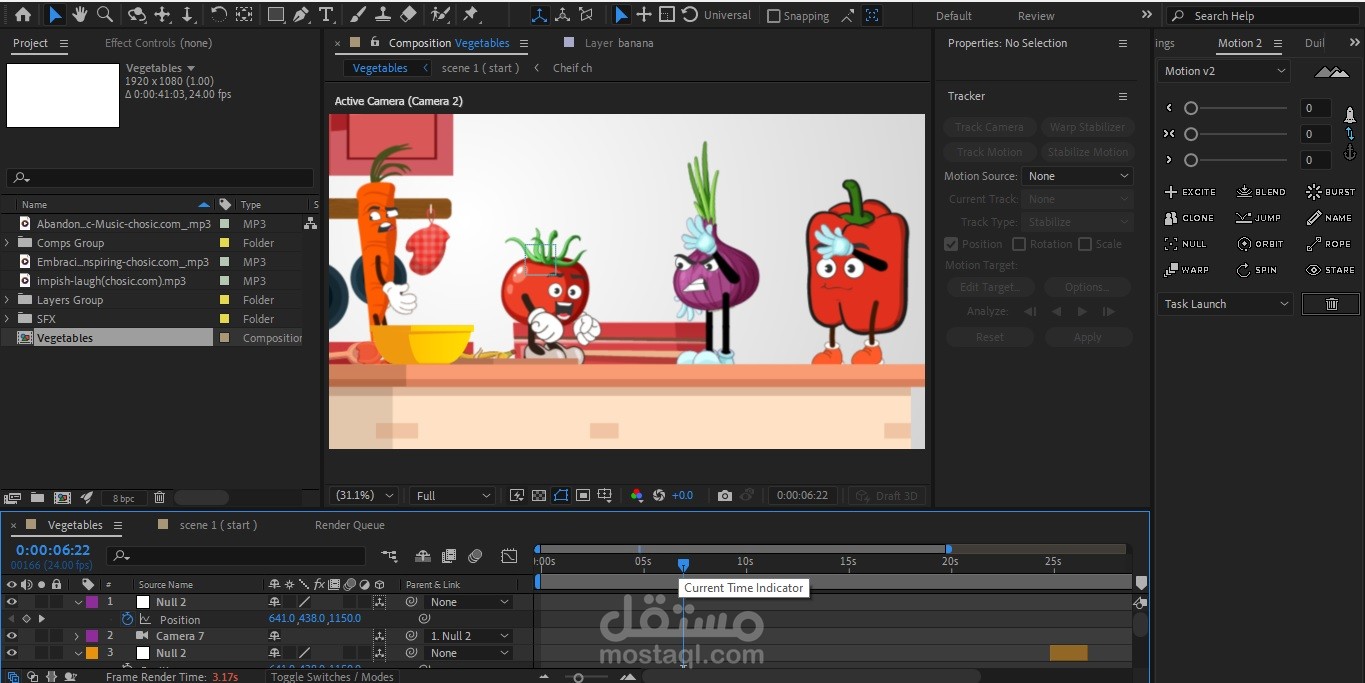Click the EXCITE button in Motion panel
The image size is (1365, 683).
tap(1190, 192)
